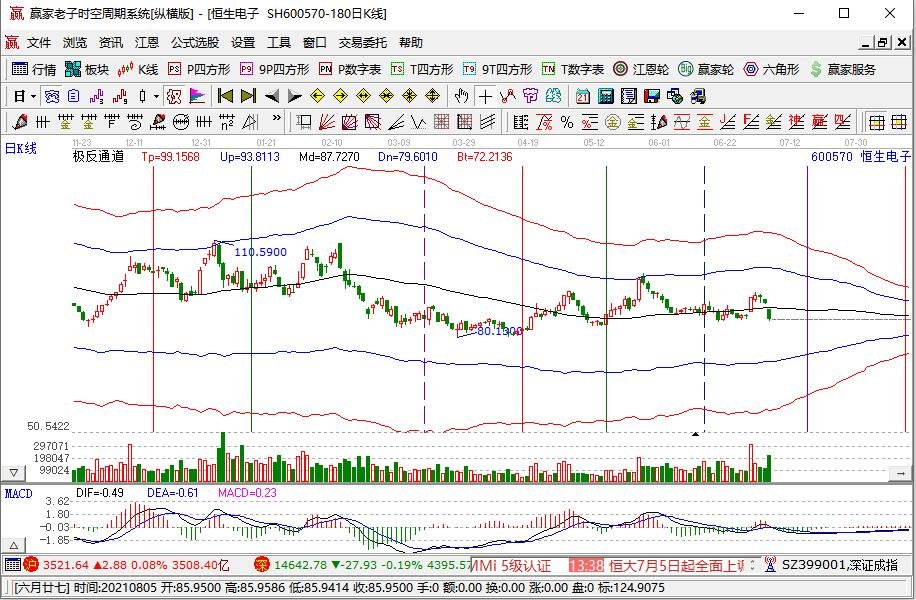Select the 赢 angle-lines tool
This screenshot has width=916, height=600.
[820, 122]
